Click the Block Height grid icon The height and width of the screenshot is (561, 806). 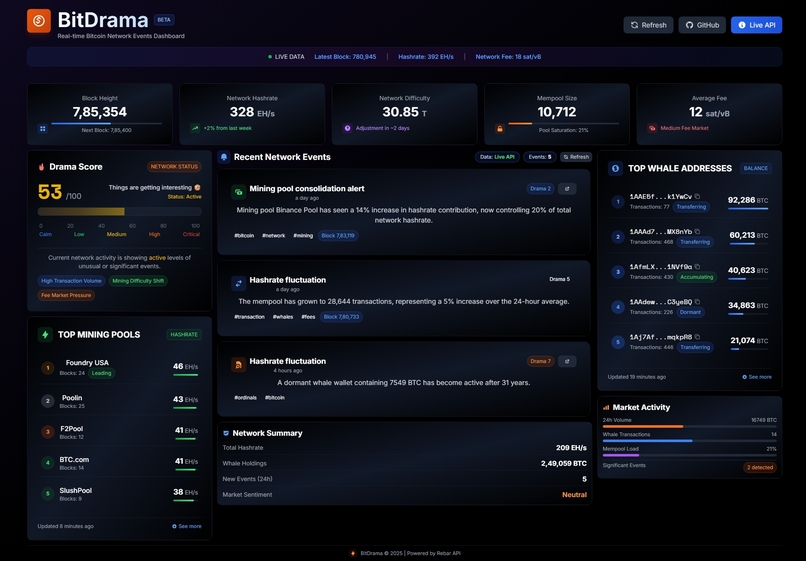(x=43, y=129)
